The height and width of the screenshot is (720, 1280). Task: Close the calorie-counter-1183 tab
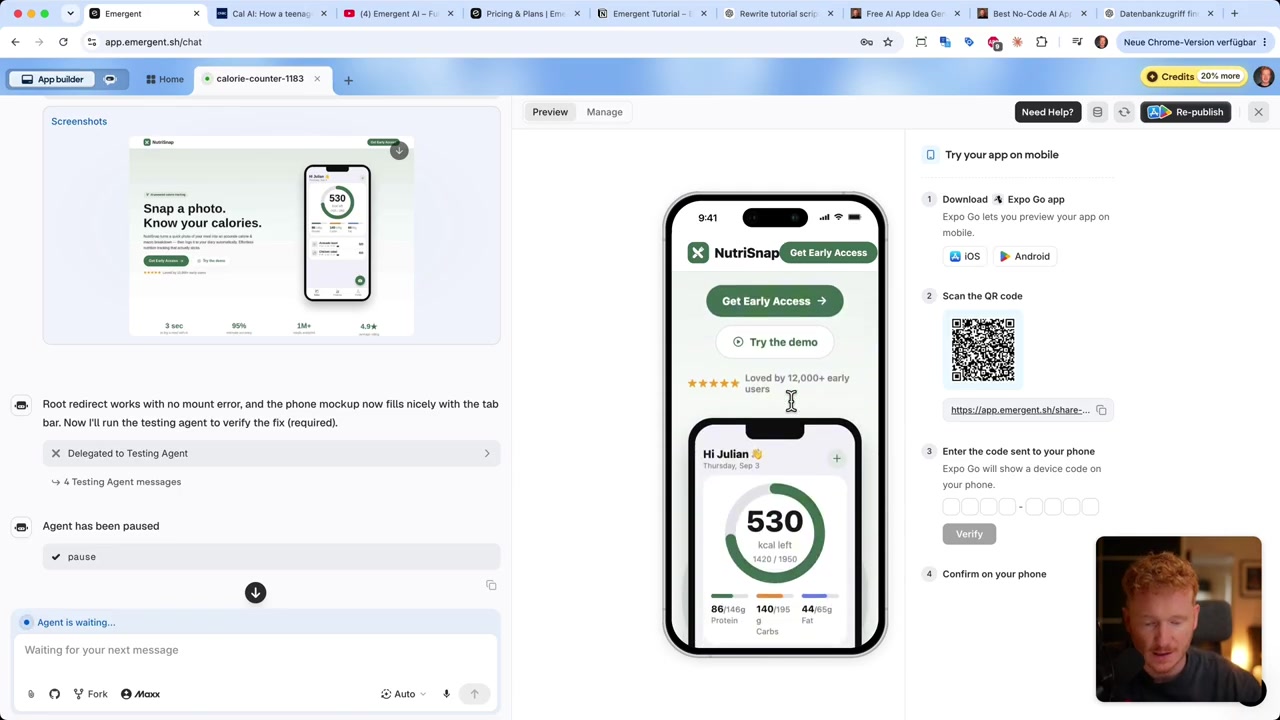(317, 79)
